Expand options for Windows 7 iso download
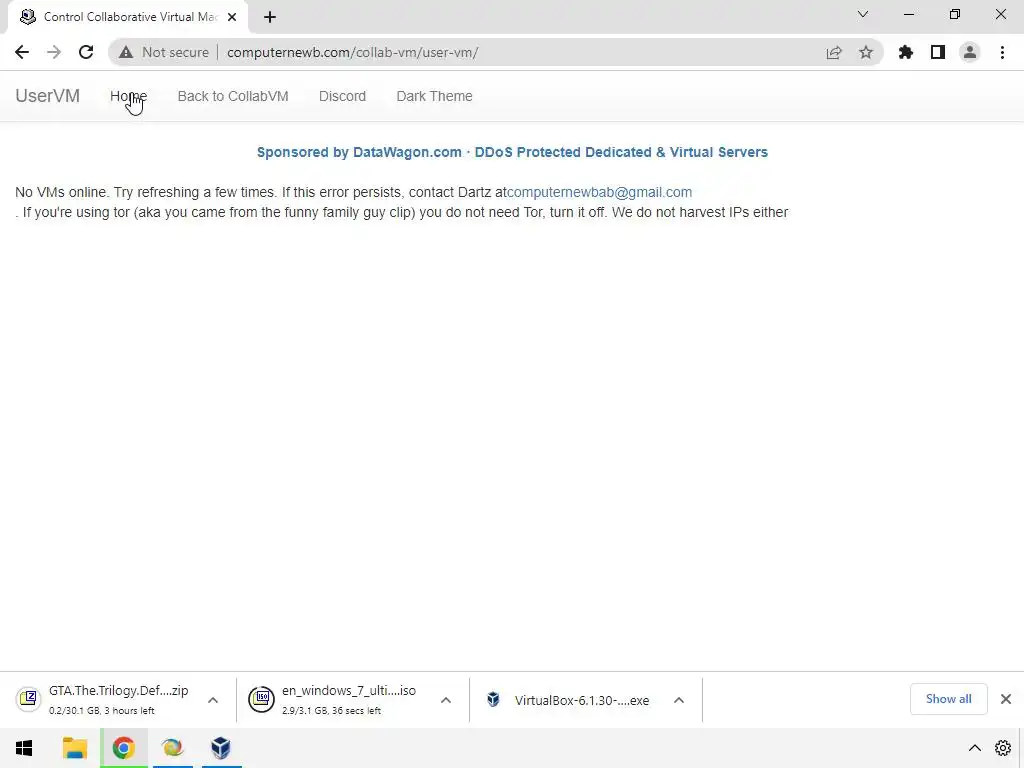This screenshot has height=768, width=1024. (x=446, y=700)
